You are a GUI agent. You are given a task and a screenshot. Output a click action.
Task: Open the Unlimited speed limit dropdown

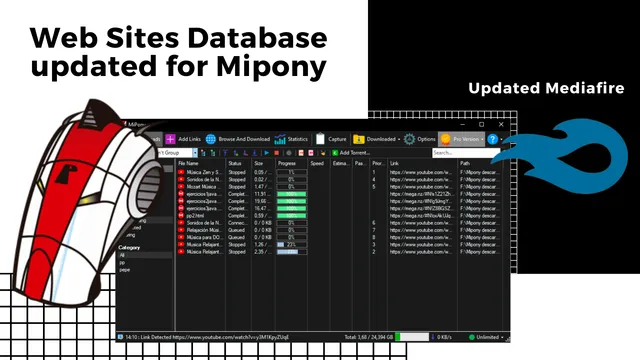(x=502, y=338)
